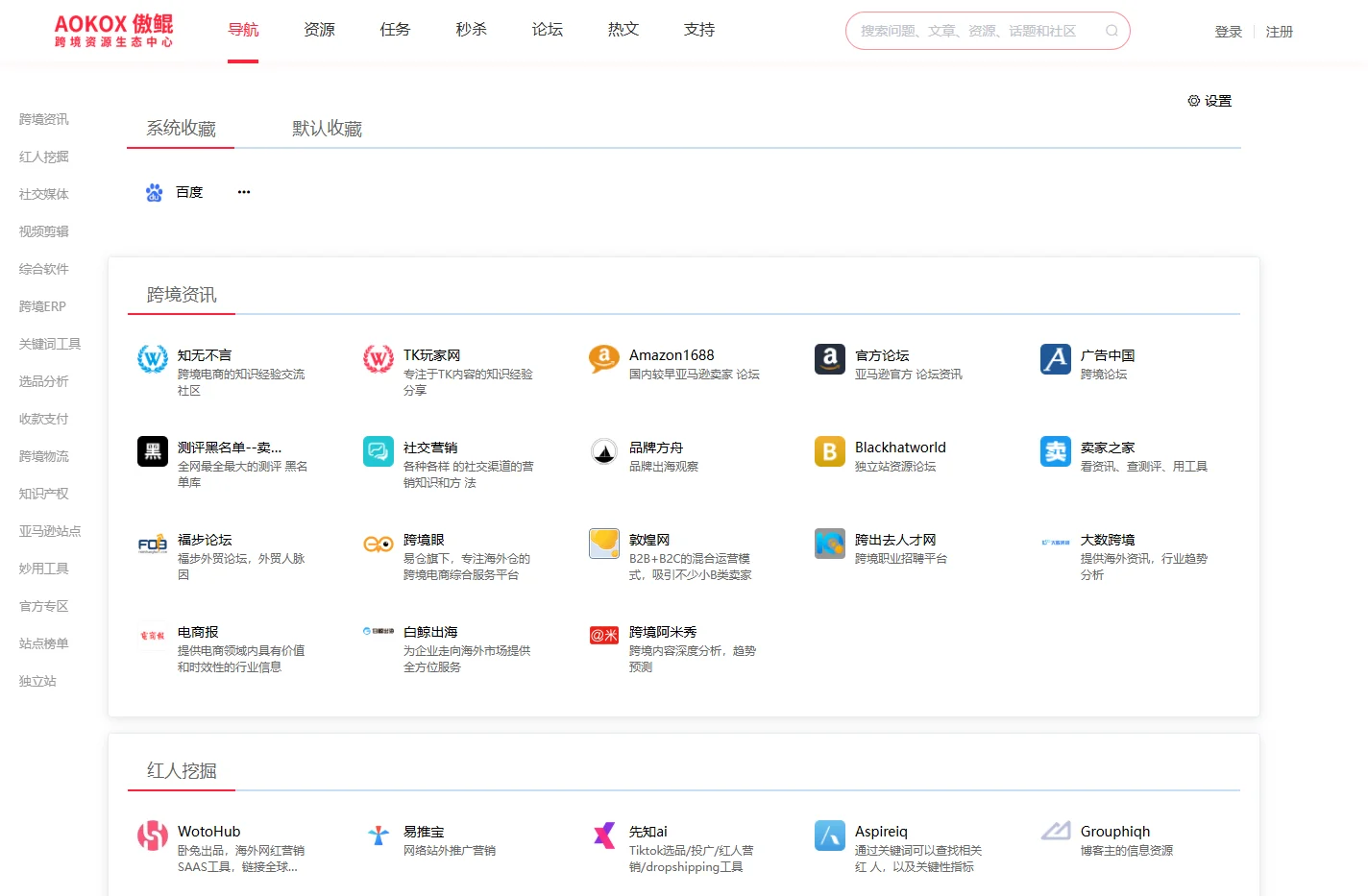Select 社交媒体 in the sidebar
1368x896 pixels.
click(44, 194)
